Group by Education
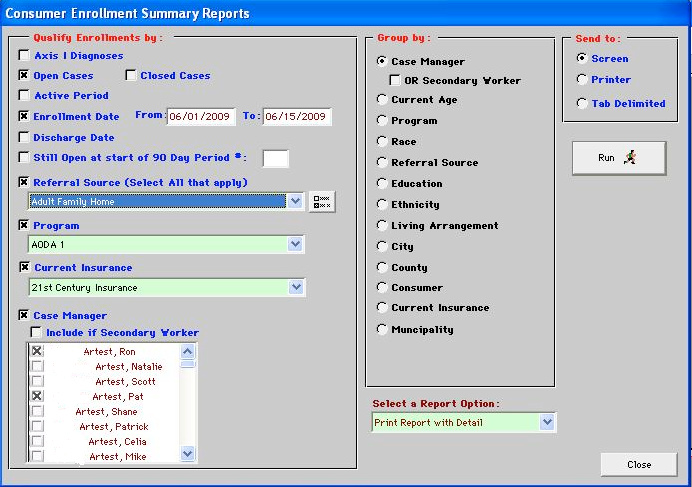Screen dimensions: 692x487 (x=382, y=183)
